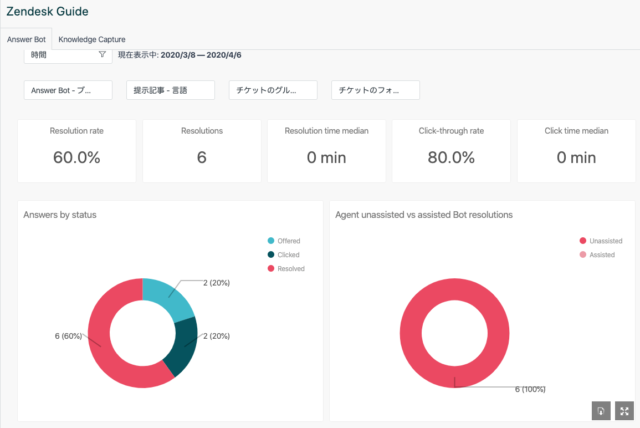Expand the 提示記事 - 言語 filter

(x=171, y=90)
